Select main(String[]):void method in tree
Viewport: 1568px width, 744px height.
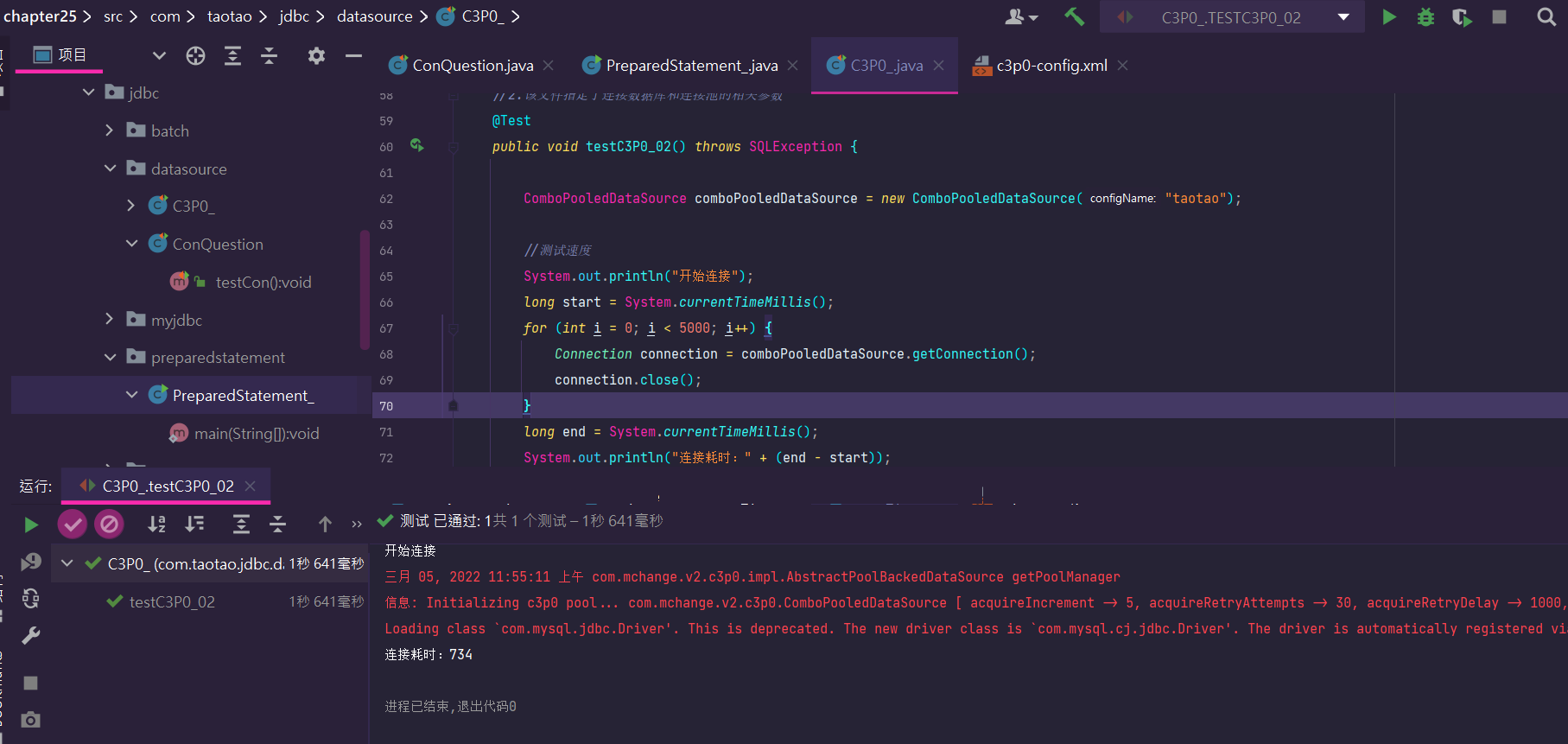[x=257, y=433]
